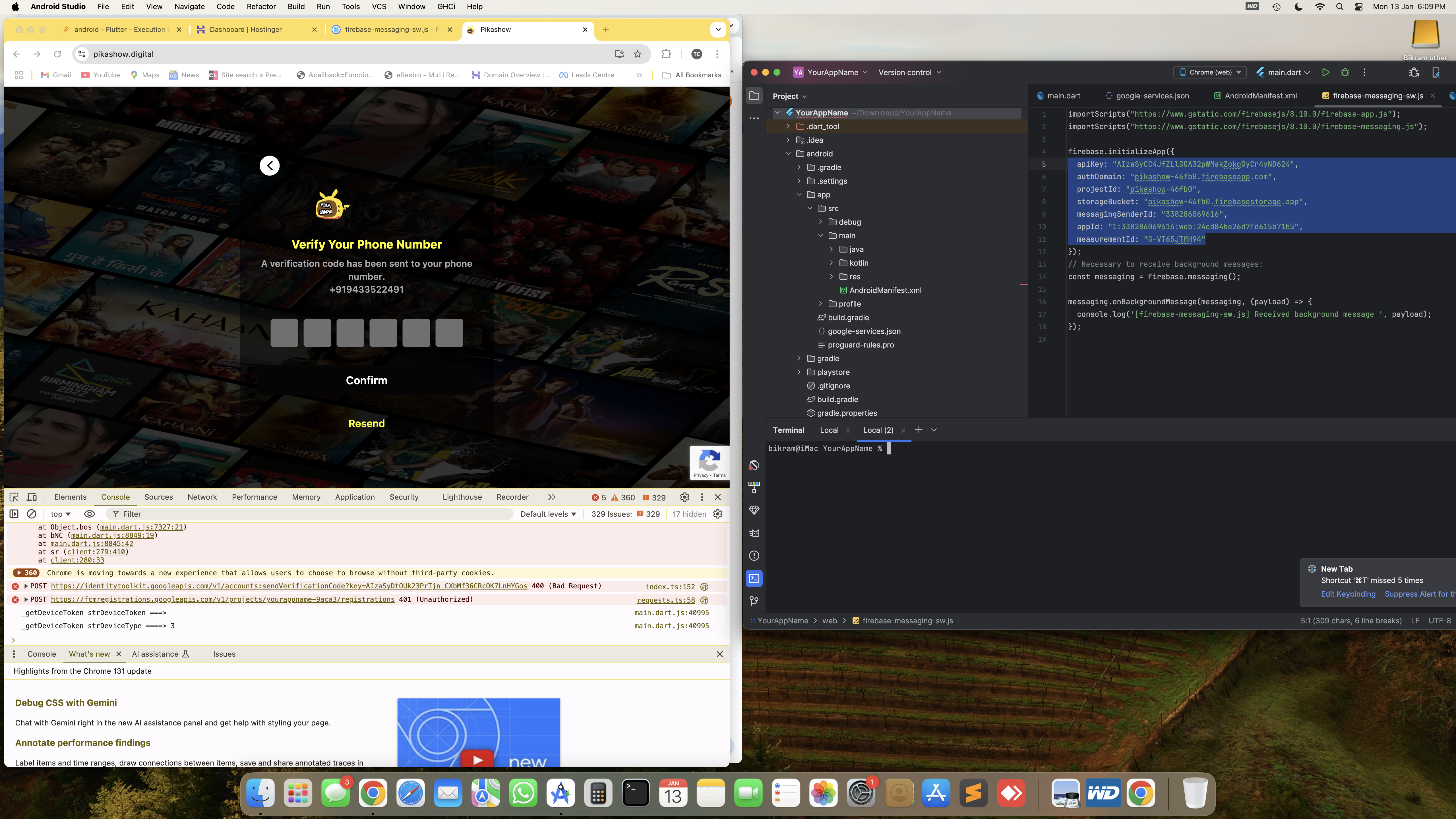The image size is (1456, 819).
Task: Expand the .gradle folder in the project tree
Action: tap(799, 167)
